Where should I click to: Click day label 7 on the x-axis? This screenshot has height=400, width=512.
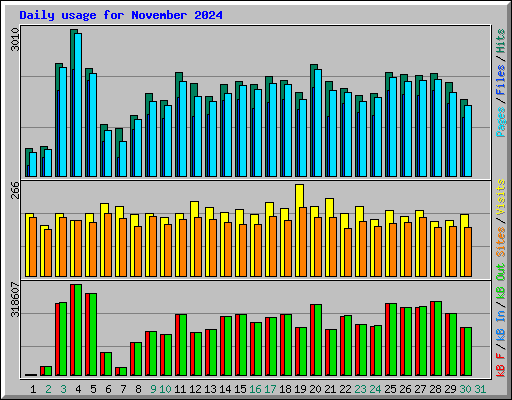click(123, 389)
